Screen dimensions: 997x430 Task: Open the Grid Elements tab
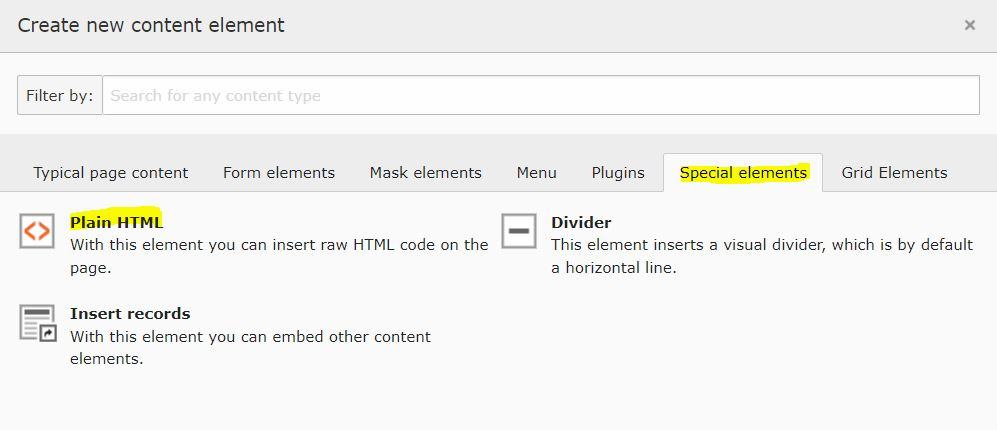[x=894, y=173]
